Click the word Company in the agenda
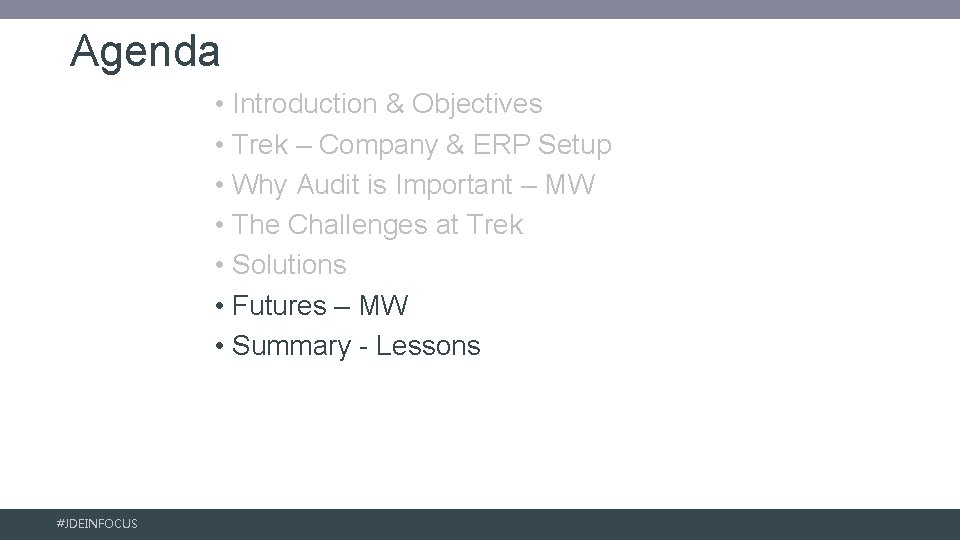Image resolution: width=960 pixels, height=540 pixels. [379, 145]
